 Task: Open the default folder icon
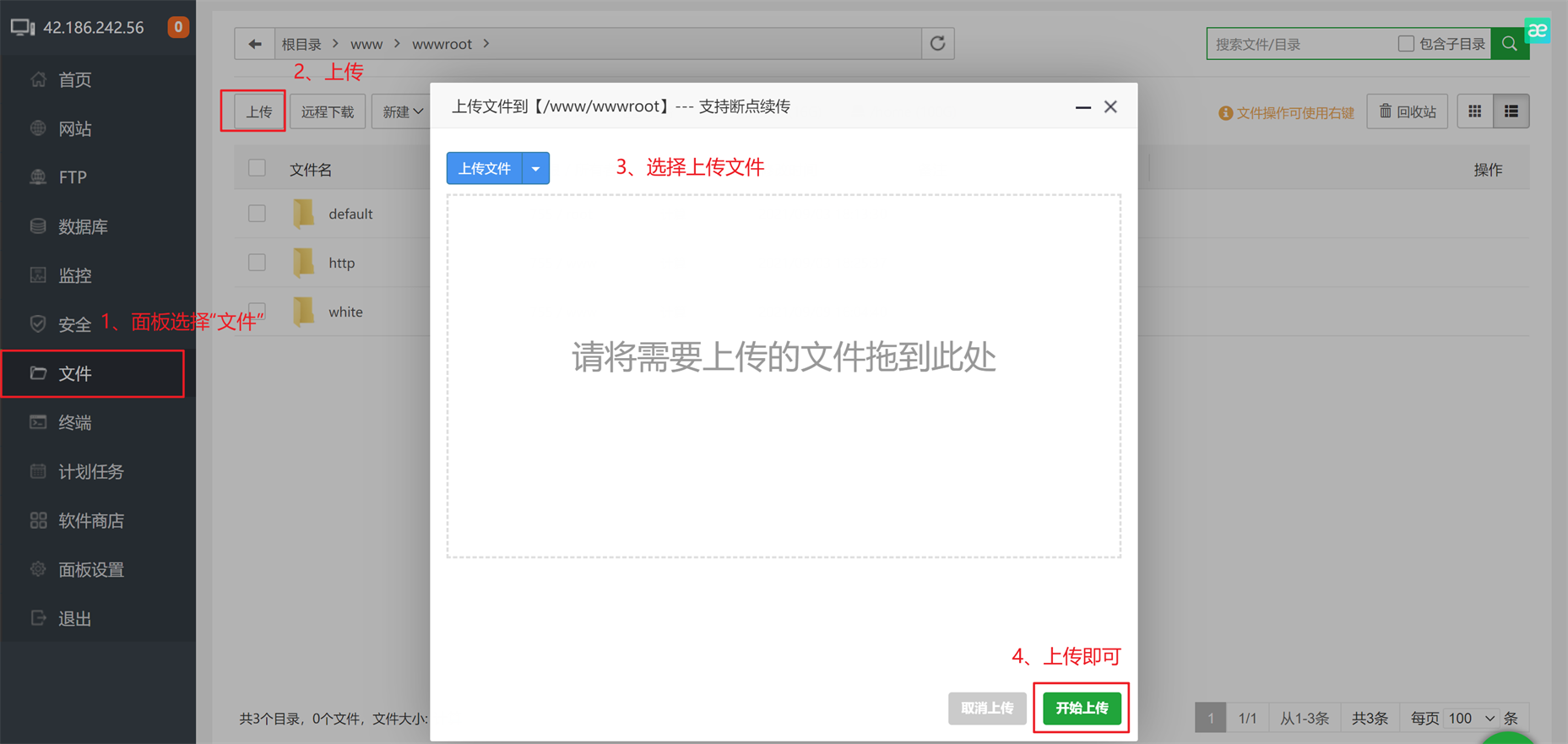303,214
